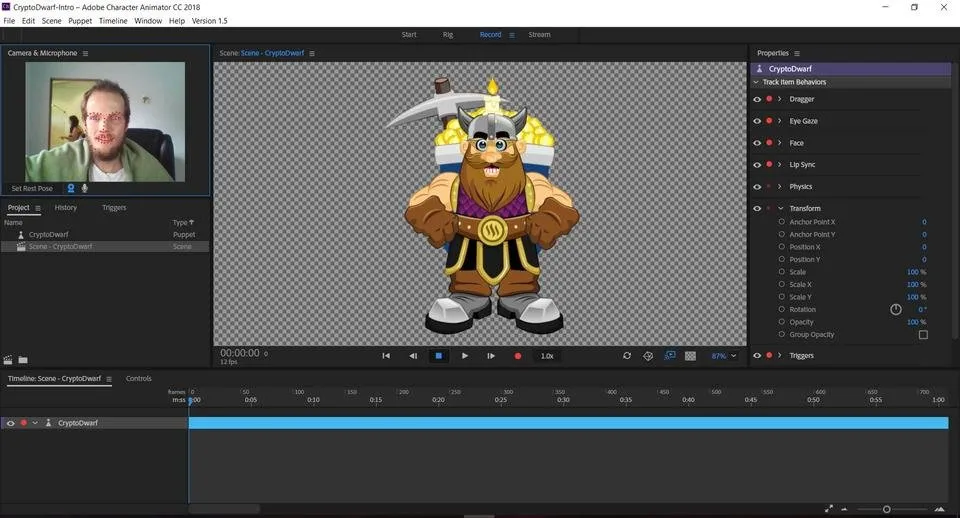Screen dimensions: 960x518
Task: Toggle the transparency checkerboard background icon
Action: 691,356
